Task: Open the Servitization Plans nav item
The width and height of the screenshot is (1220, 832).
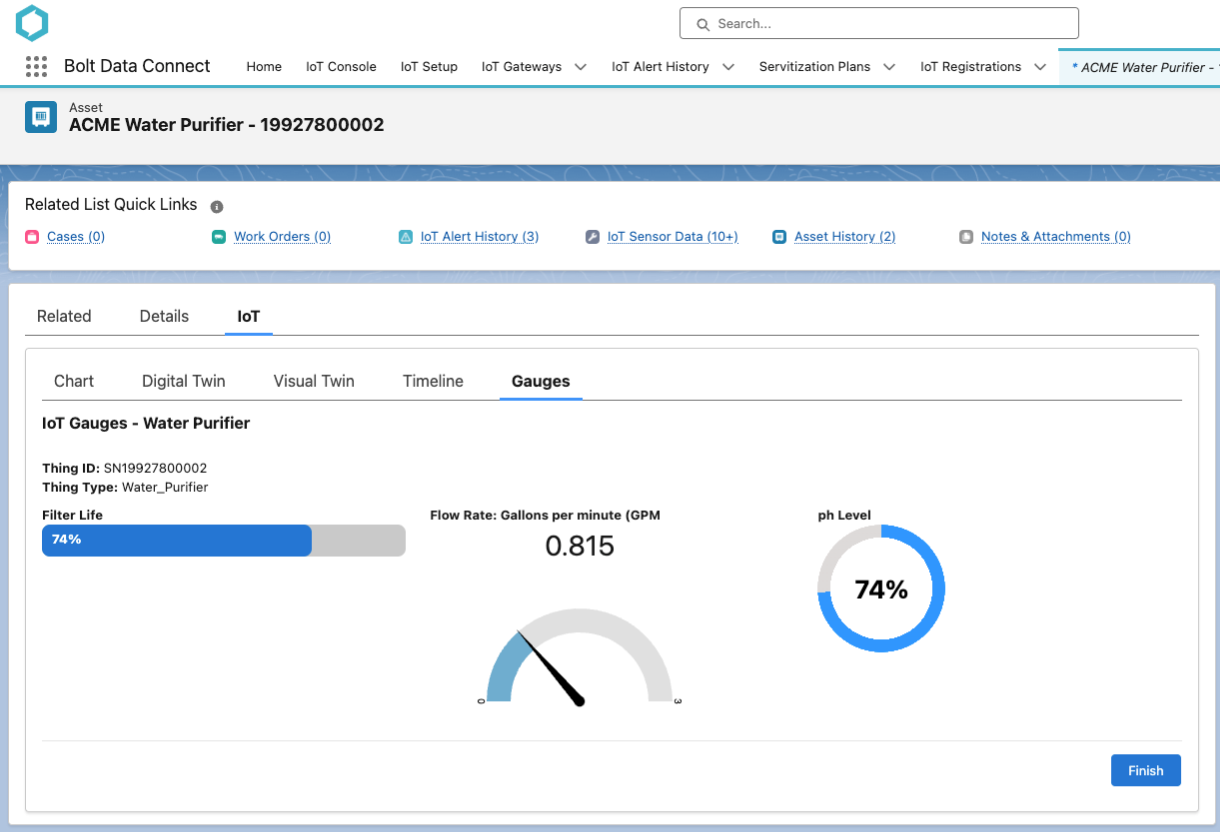Action: pyautogui.click(x=814, y=67)
